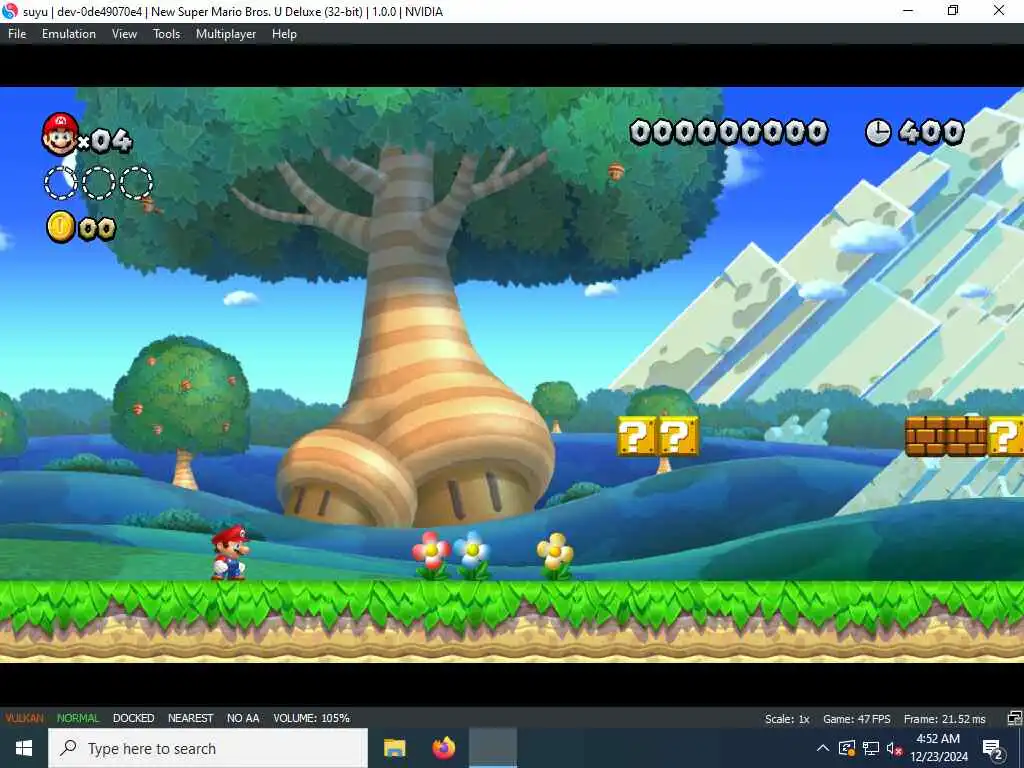
Task: Toggle the VULKAN graphics API indicator
Action: [x=25, y=718]
